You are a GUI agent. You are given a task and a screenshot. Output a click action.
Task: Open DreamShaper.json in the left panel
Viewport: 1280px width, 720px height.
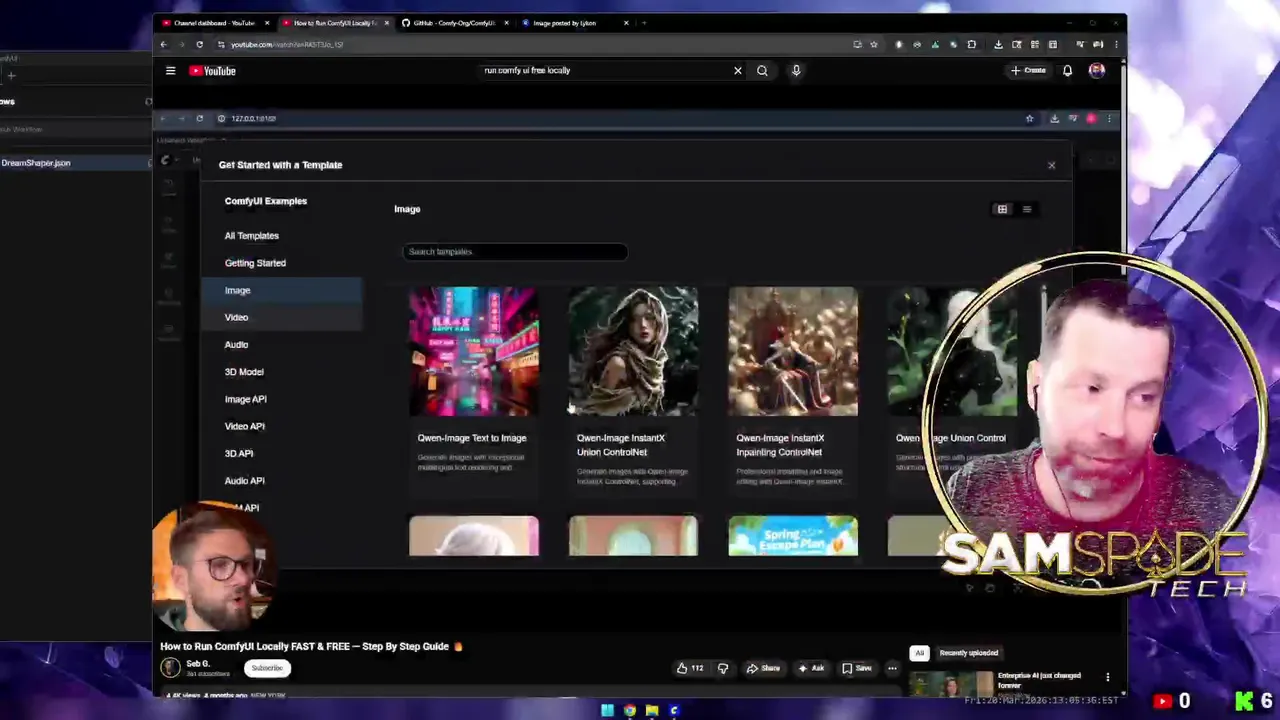36,163
